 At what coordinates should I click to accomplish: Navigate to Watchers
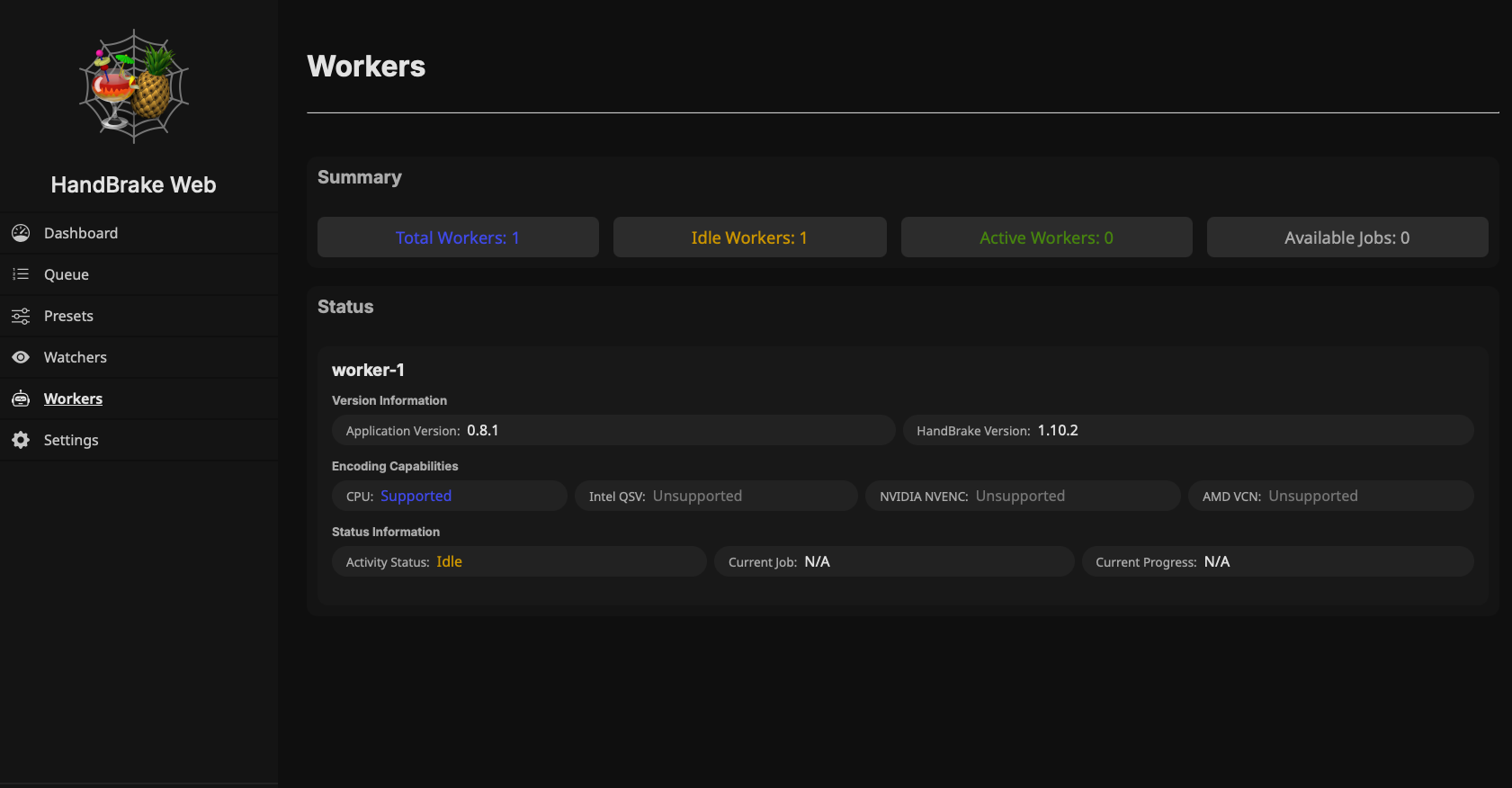[76, 357]
